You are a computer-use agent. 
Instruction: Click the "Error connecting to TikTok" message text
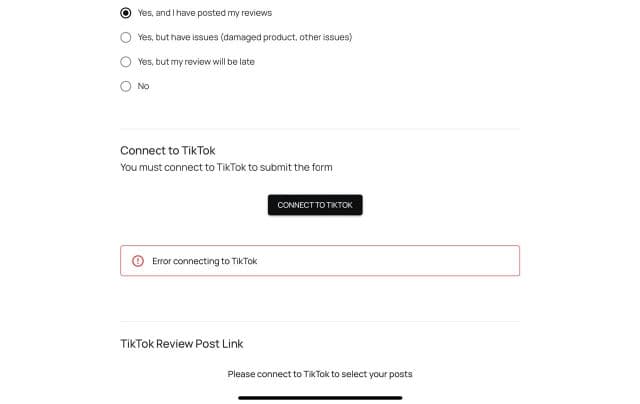tap(204, 261)
